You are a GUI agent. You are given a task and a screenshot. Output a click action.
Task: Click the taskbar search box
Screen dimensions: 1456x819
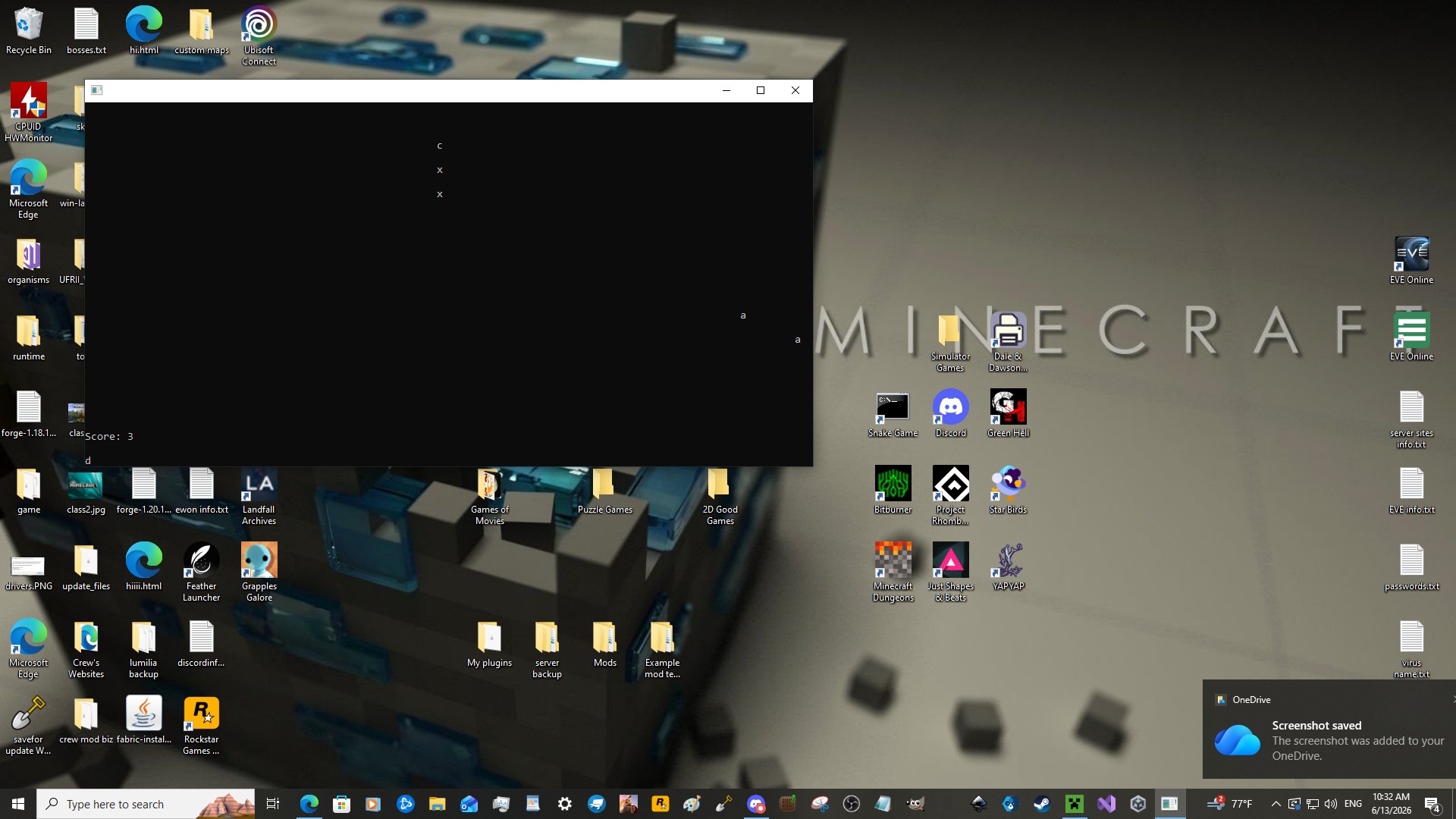146,804
